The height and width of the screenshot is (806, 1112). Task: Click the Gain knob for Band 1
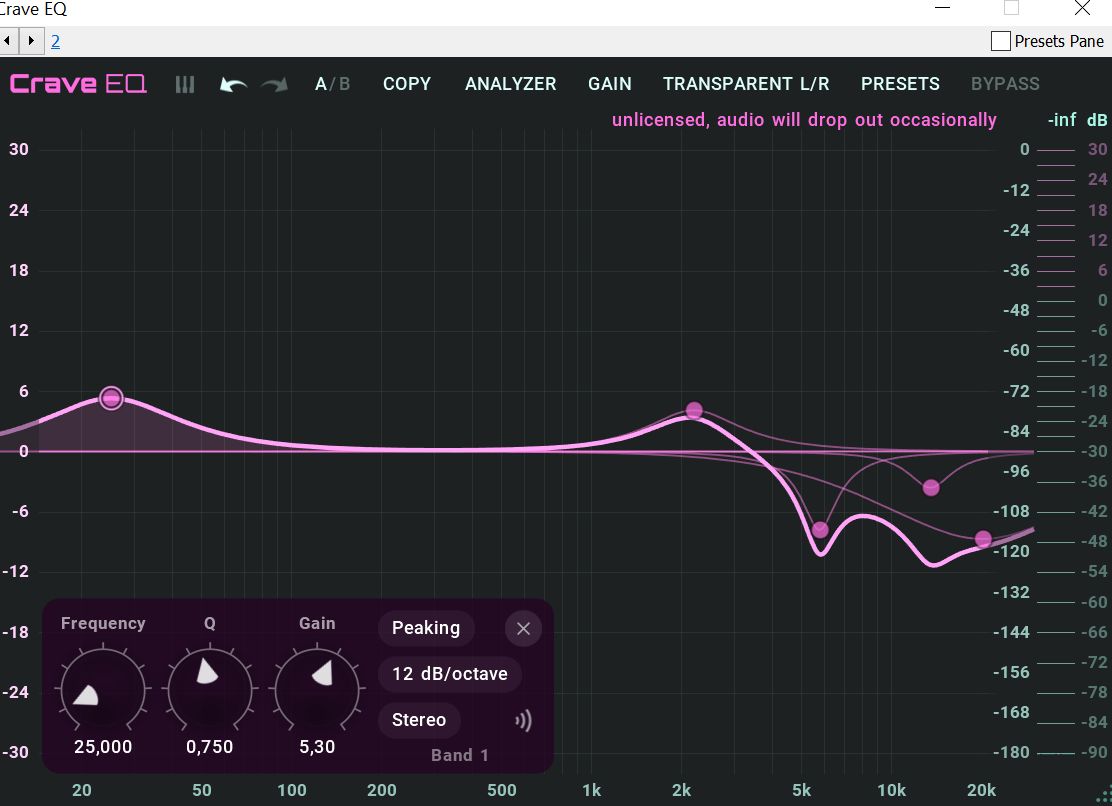click(317, 688)
